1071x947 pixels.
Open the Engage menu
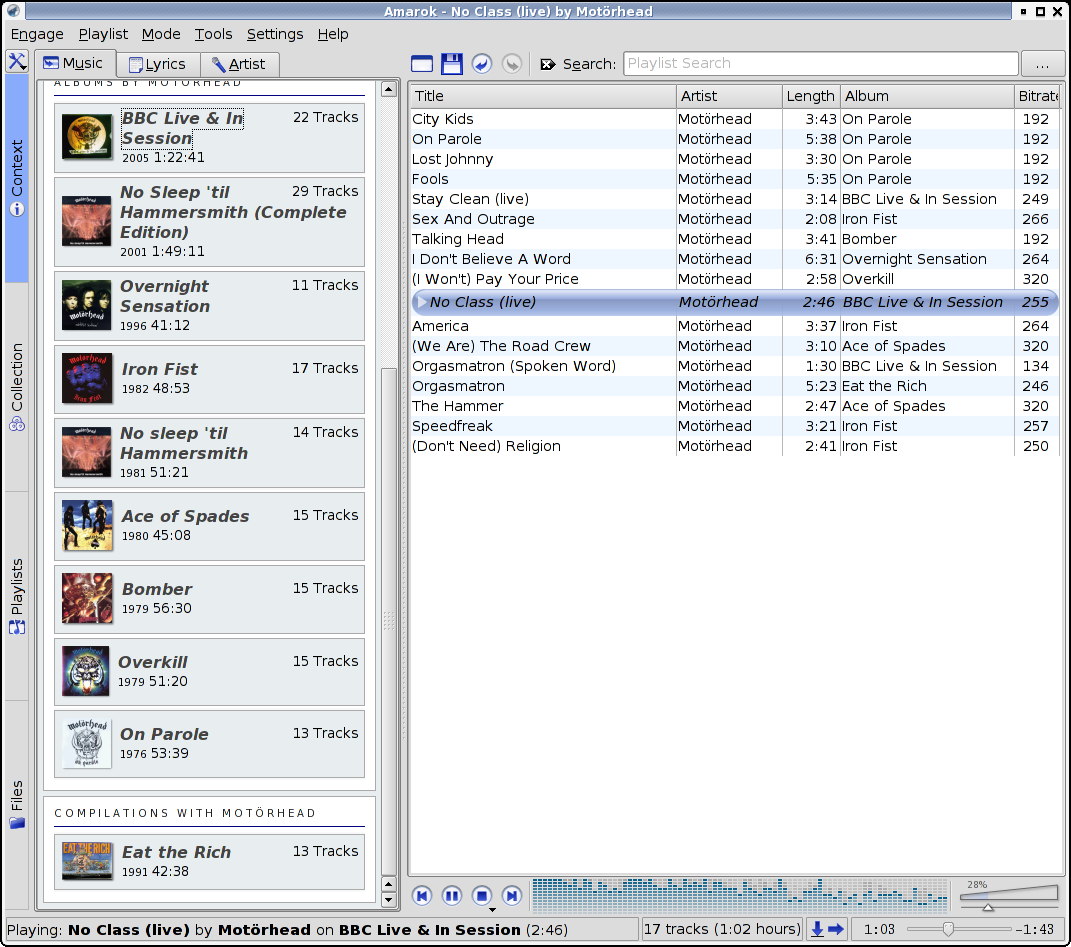coord(37,34)
